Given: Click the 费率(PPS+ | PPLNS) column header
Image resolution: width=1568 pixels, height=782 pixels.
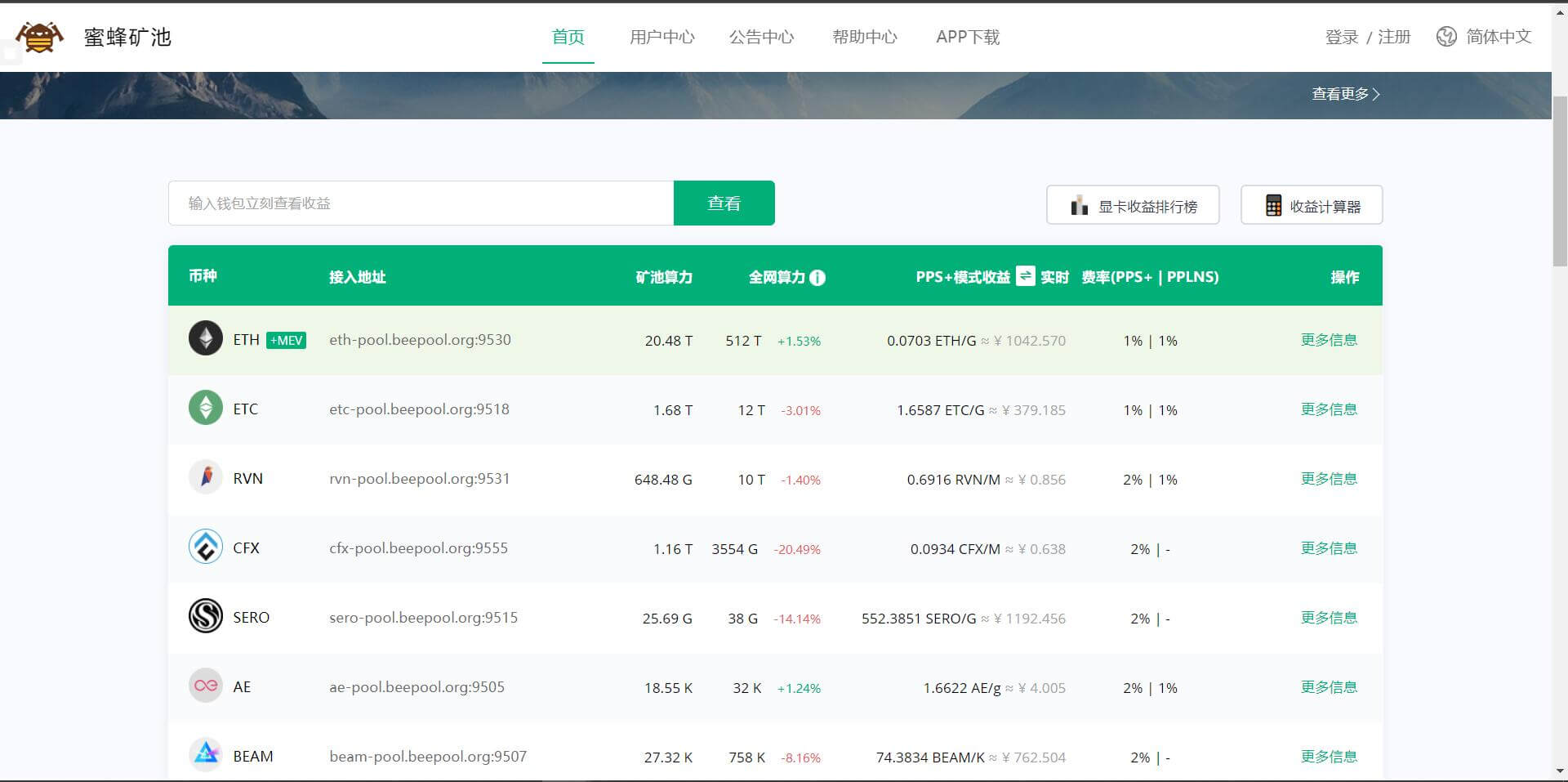Looking at the screenshot, I should coord(1150,277).
